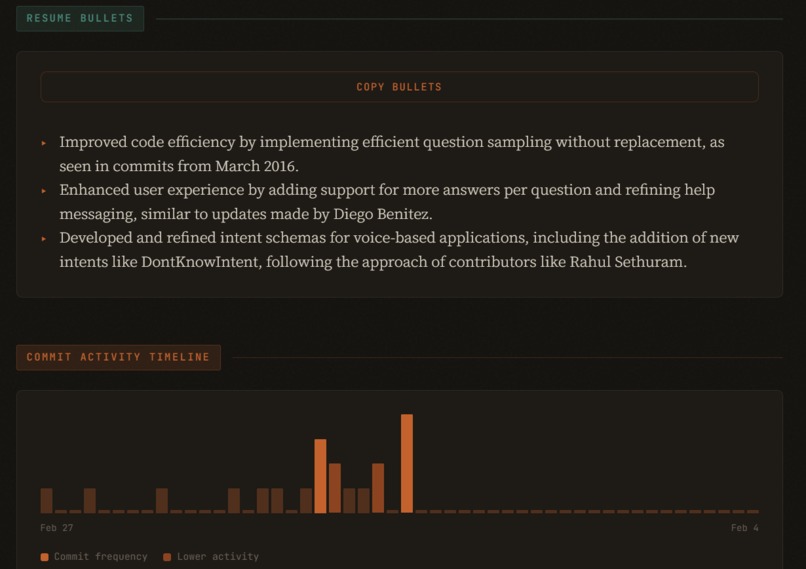Click the 'Commit frequency' legend label

101,557
